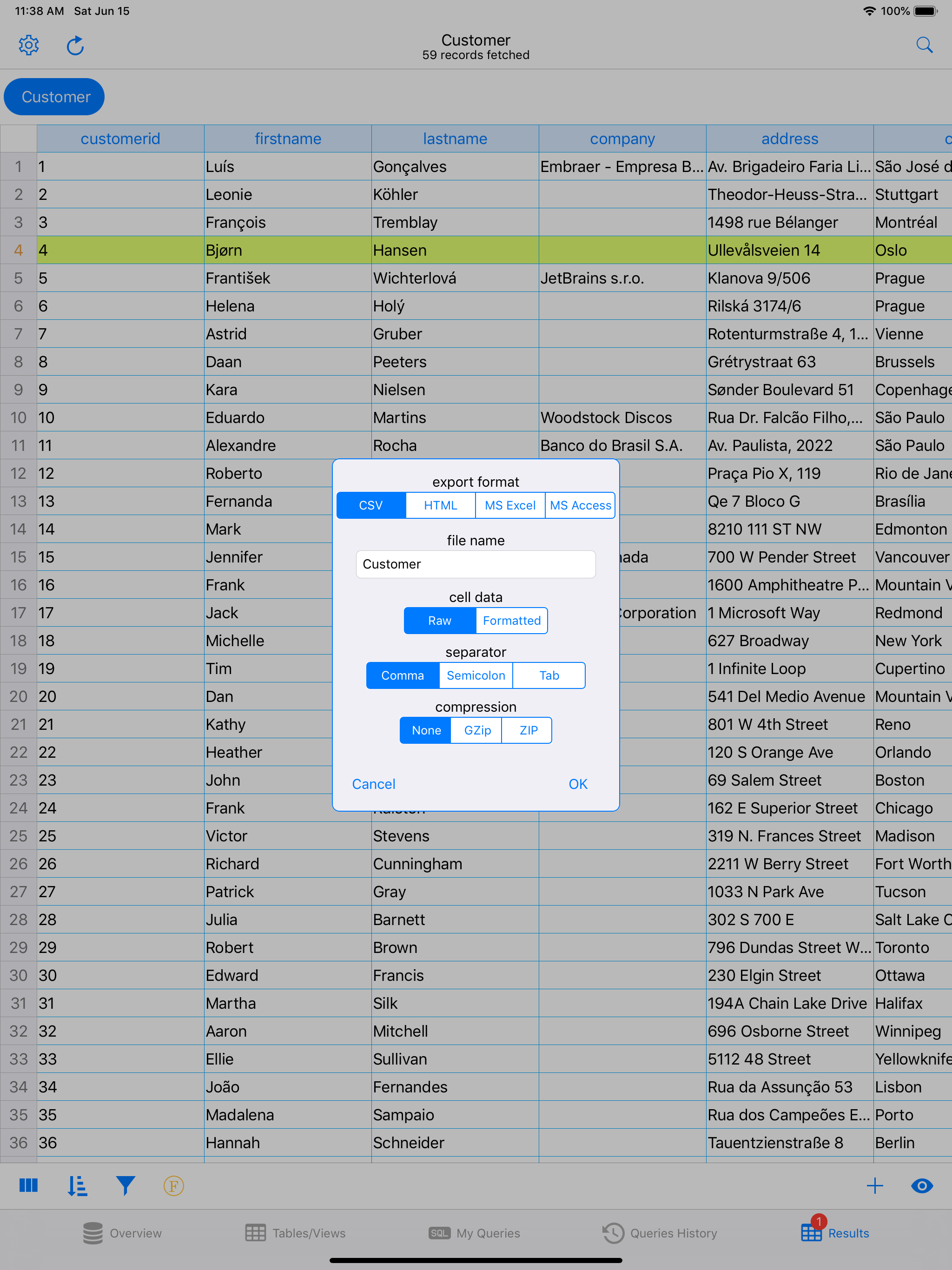Image resolution: width=952 pixels, height=1270 pixels.
Task: Open the settings gear icon
Action: (x=29, y=46)
